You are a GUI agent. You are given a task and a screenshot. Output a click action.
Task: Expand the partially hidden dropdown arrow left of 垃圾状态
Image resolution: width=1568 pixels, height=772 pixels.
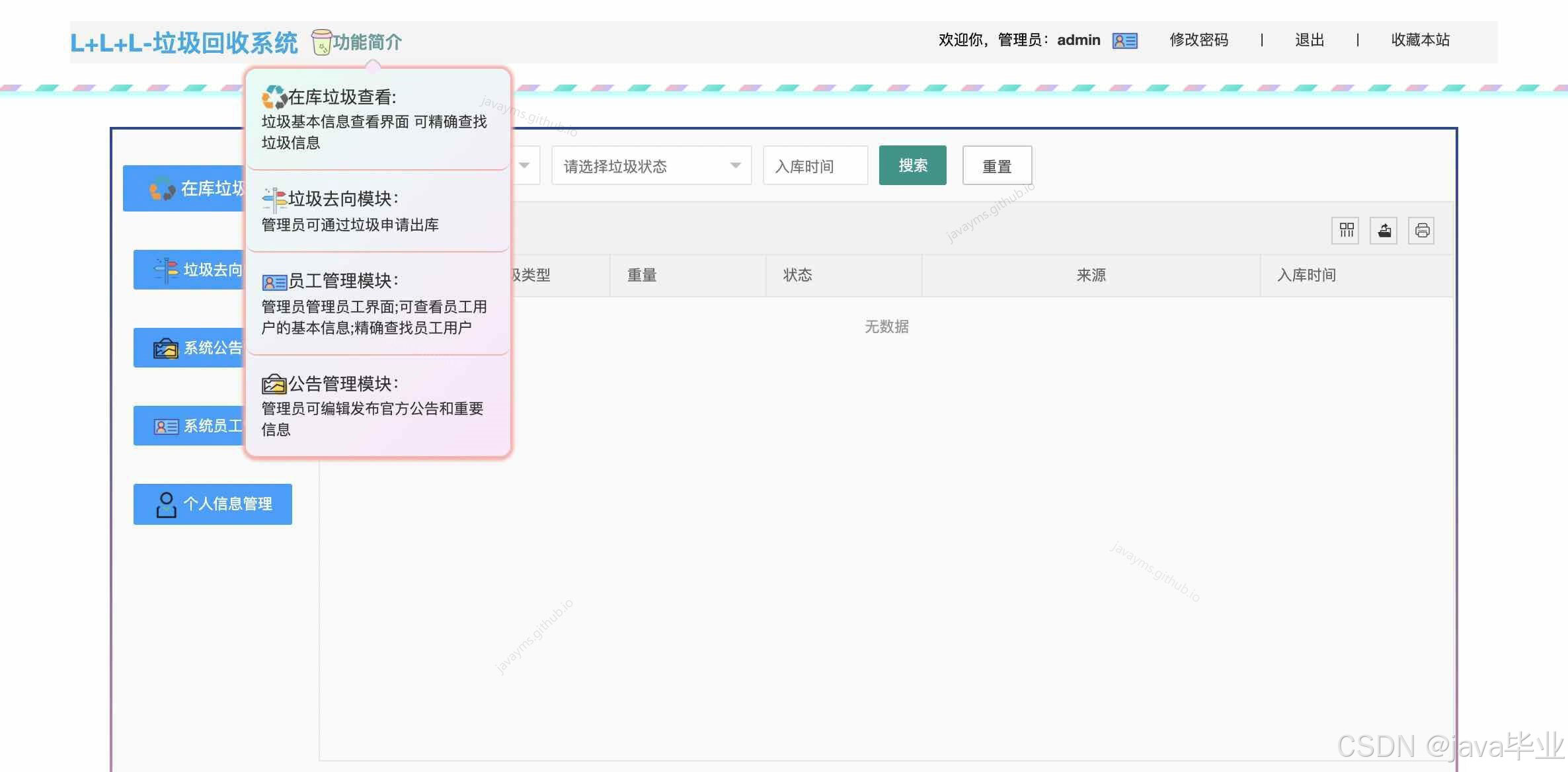(524, 165)
